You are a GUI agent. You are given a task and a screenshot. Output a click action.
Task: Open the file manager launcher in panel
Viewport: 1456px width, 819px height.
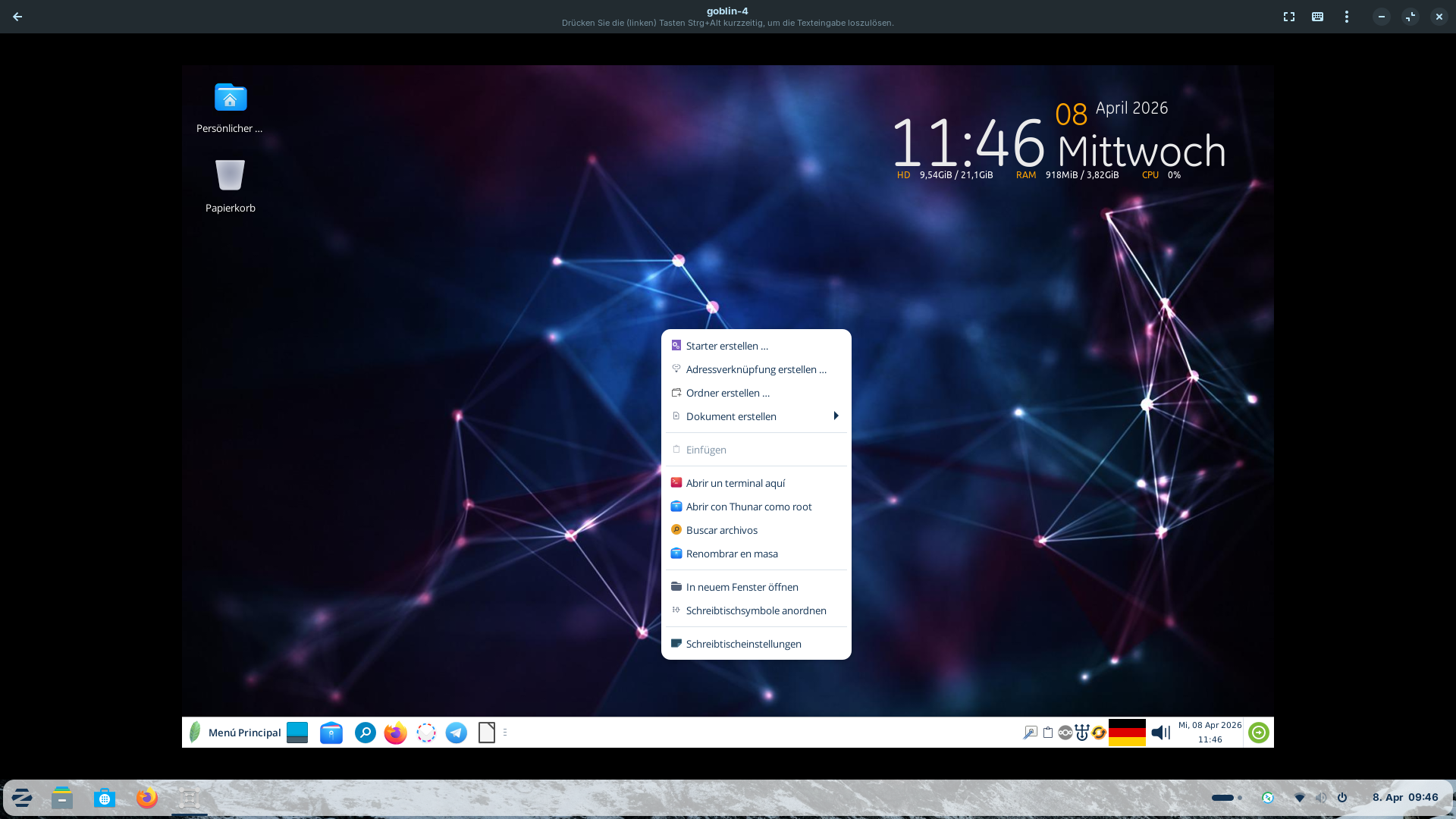[x=331, y=733]
